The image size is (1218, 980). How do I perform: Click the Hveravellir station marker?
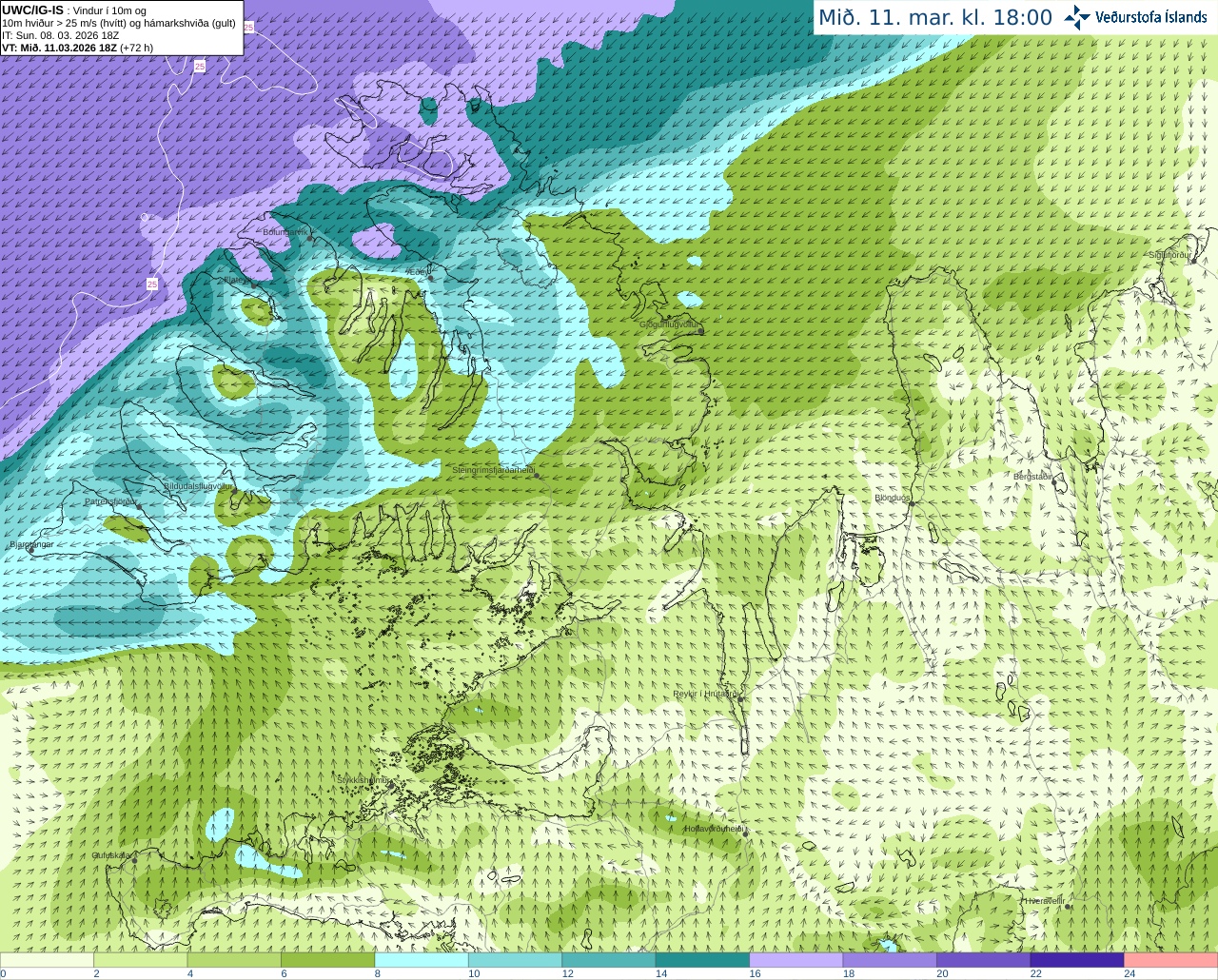pos(1068,906)
